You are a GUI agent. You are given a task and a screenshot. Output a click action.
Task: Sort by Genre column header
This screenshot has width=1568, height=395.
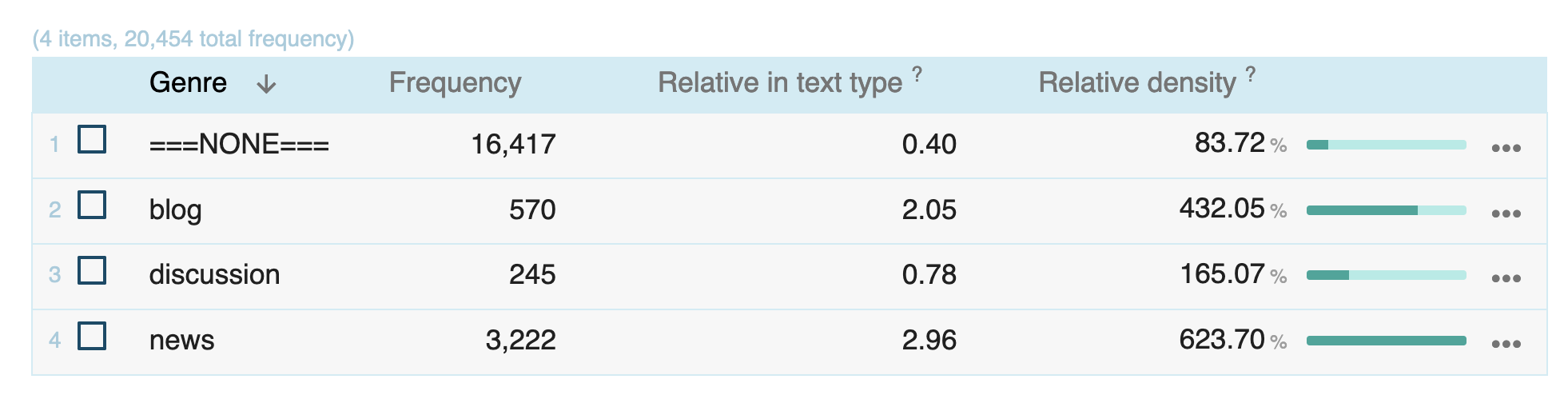tap(188, 82)
